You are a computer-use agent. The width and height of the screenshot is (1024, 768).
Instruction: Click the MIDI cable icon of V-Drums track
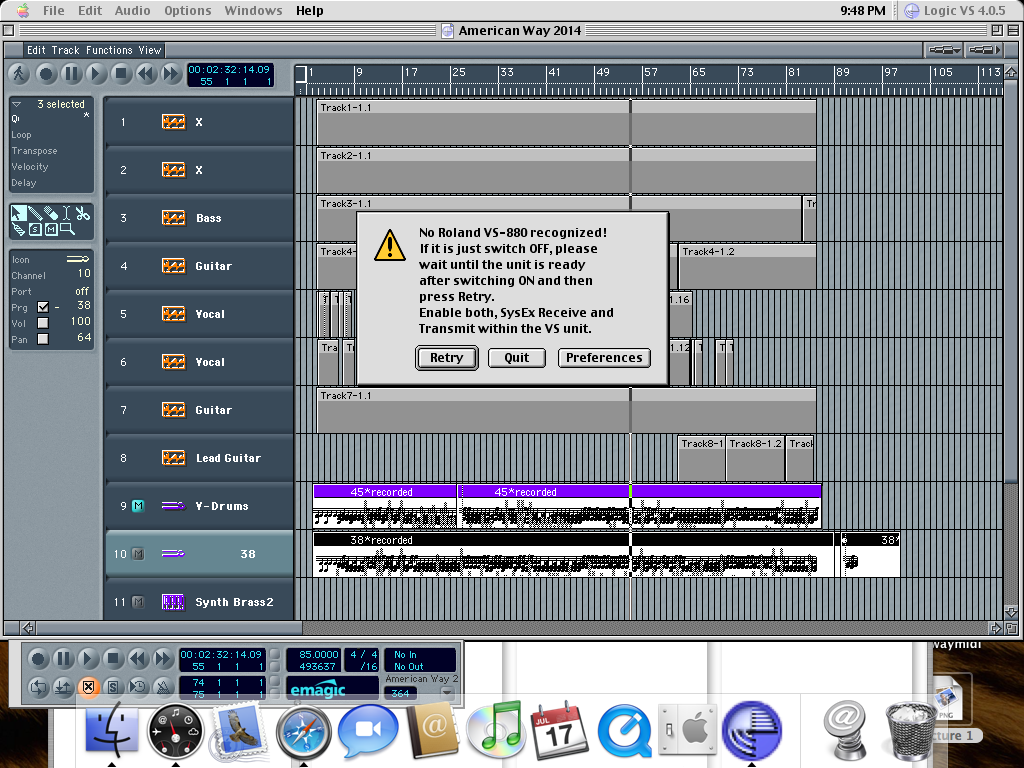click(173, 505)
